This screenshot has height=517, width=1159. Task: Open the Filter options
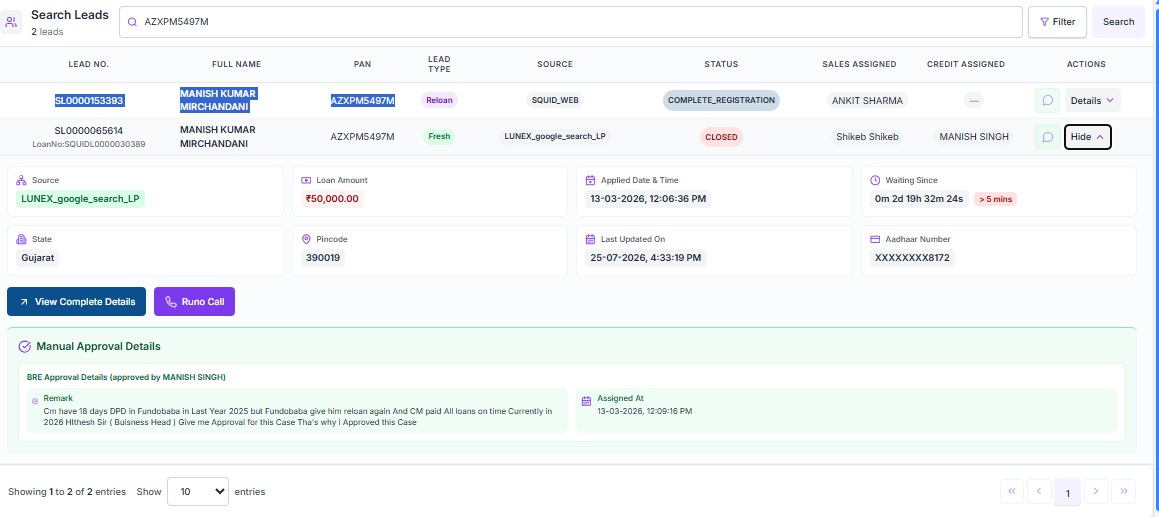1057,22
